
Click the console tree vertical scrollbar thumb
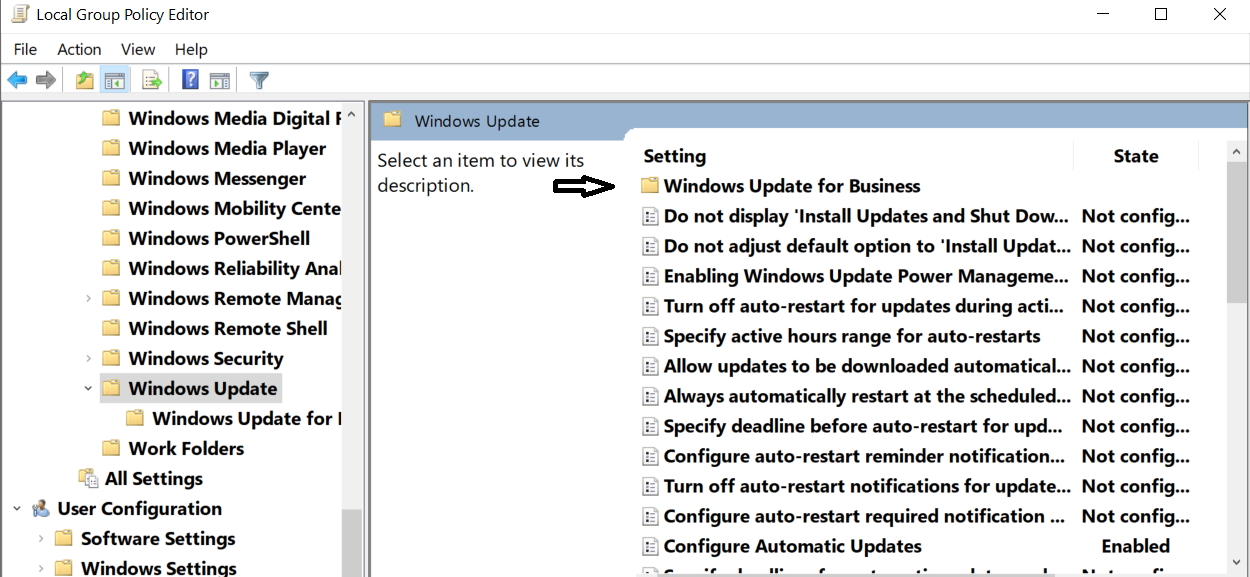[351, 543]
